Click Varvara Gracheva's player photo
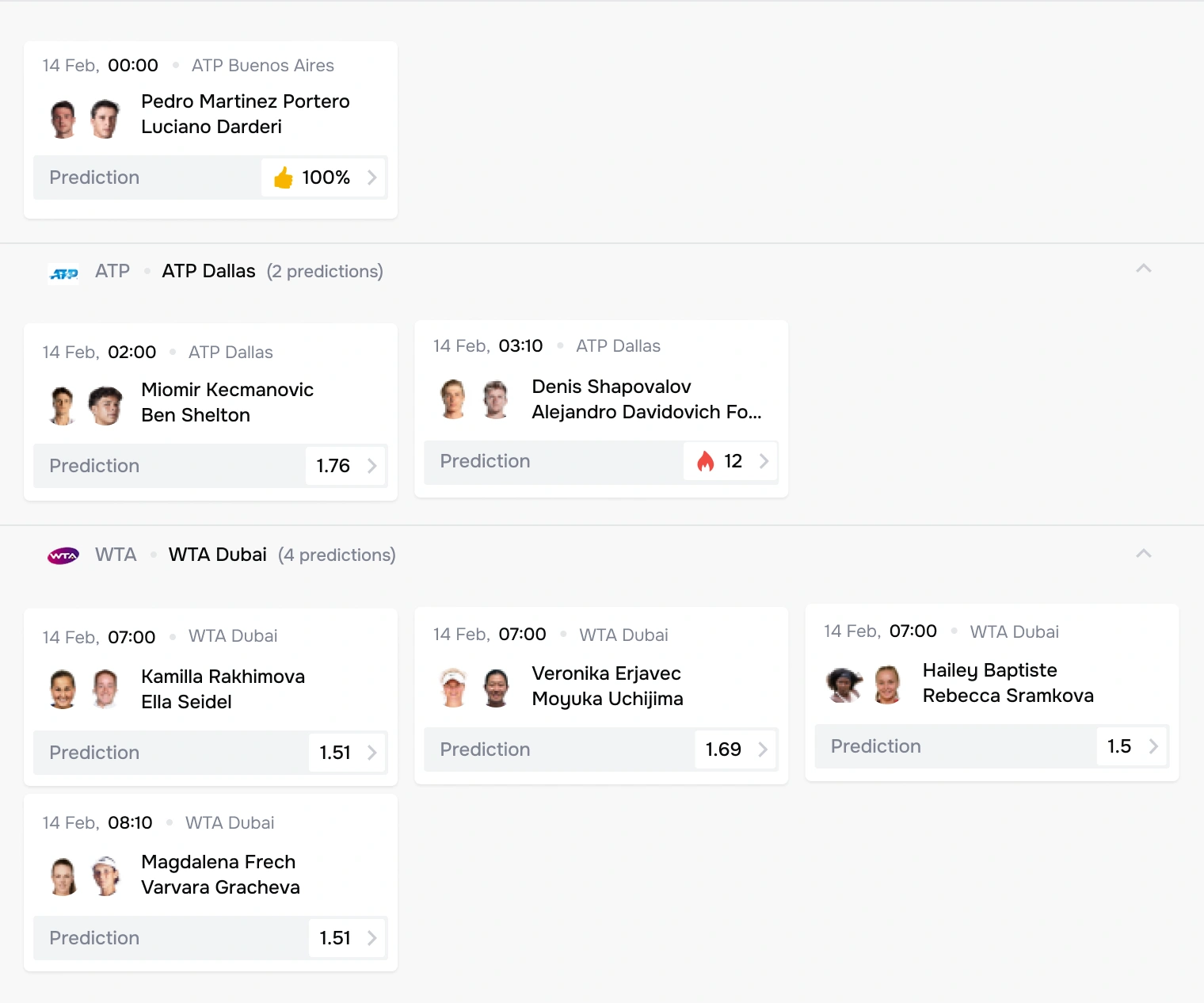This screenshot has height=1003, width=1204. (105, 876)
